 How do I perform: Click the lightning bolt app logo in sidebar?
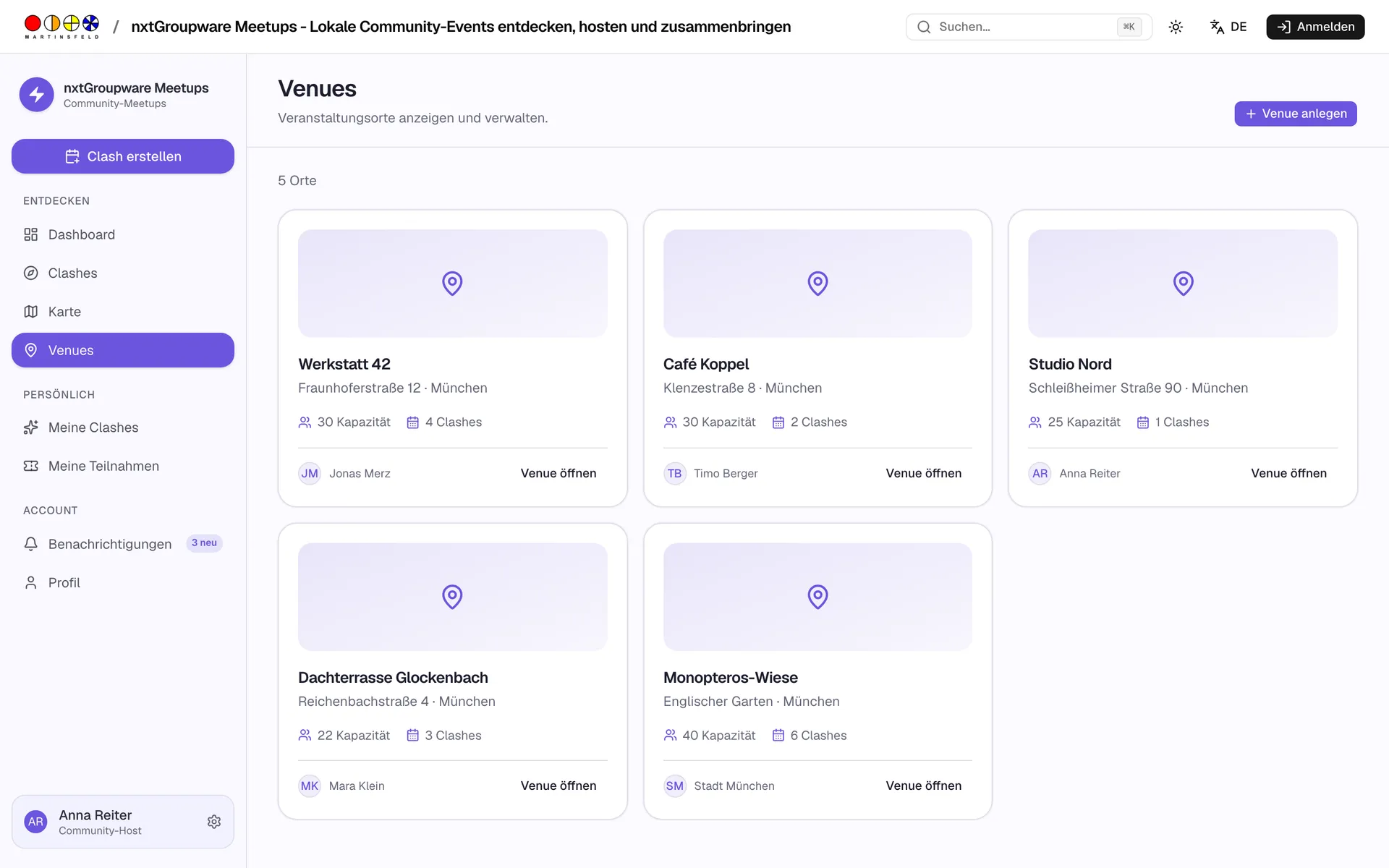(37, 95)
